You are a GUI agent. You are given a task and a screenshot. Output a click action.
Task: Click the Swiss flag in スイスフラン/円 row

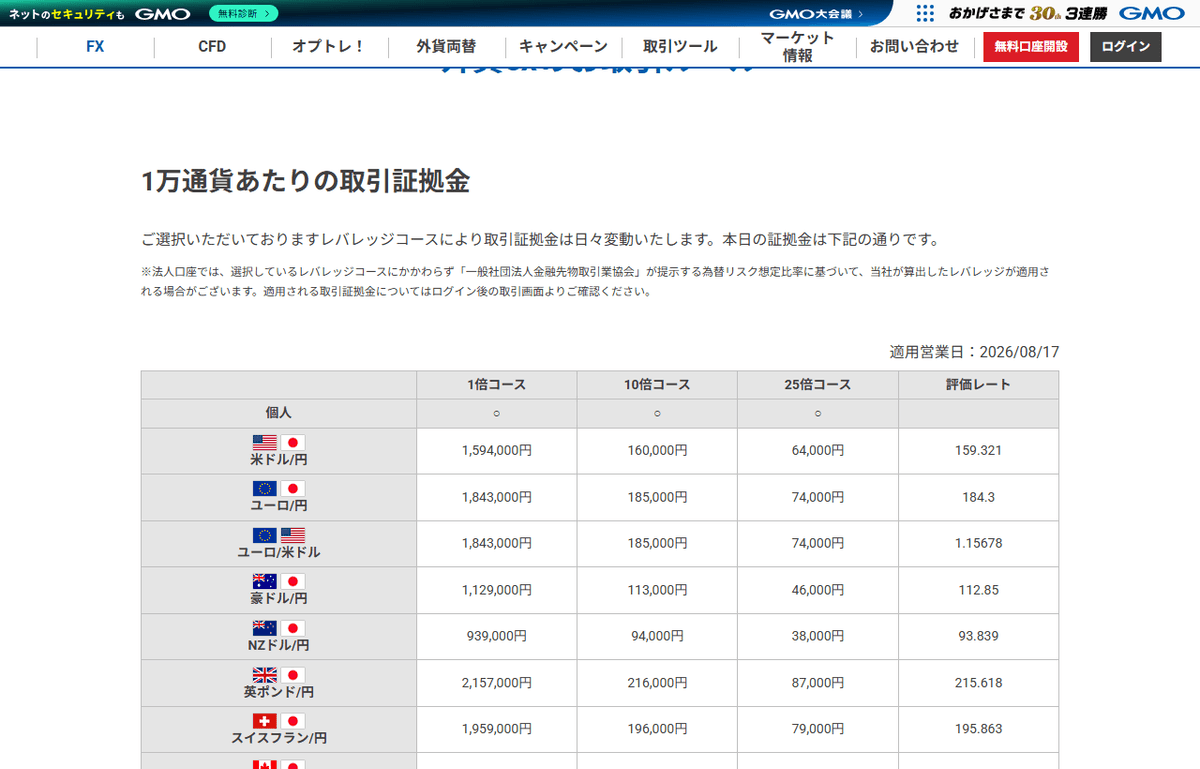click(264, 721)
